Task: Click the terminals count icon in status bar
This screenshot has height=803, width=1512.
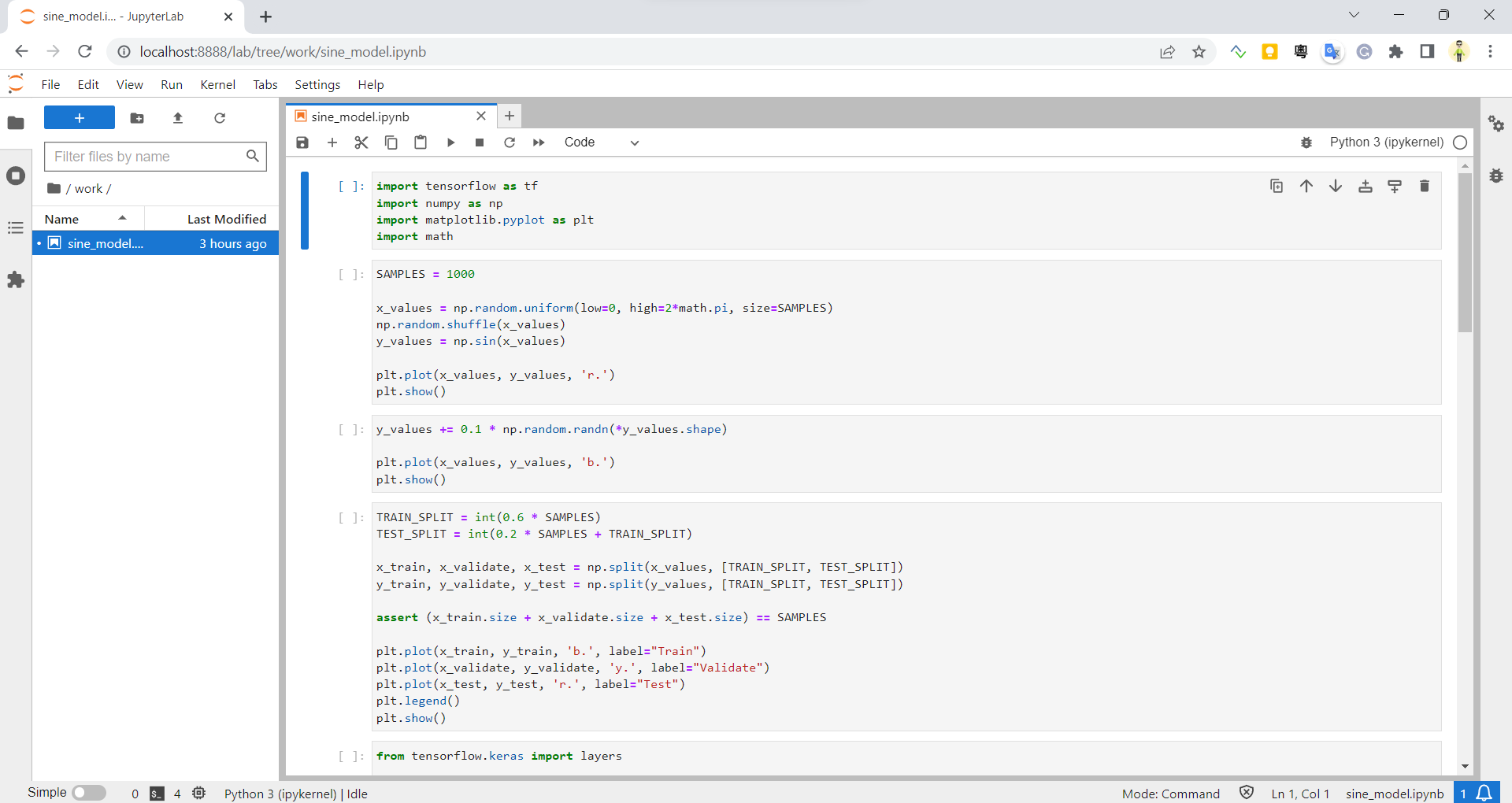Action: click(x=157, y=794)
